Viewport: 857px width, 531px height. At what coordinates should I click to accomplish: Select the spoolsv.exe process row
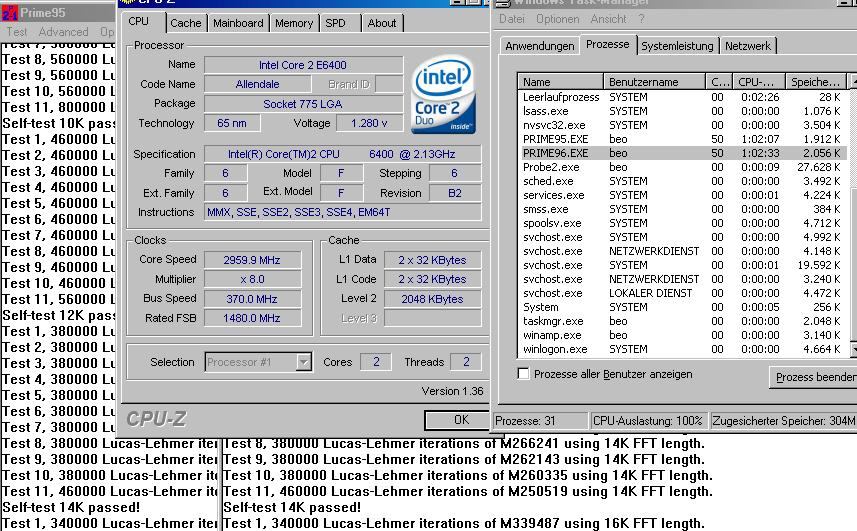tap(682, 223)
